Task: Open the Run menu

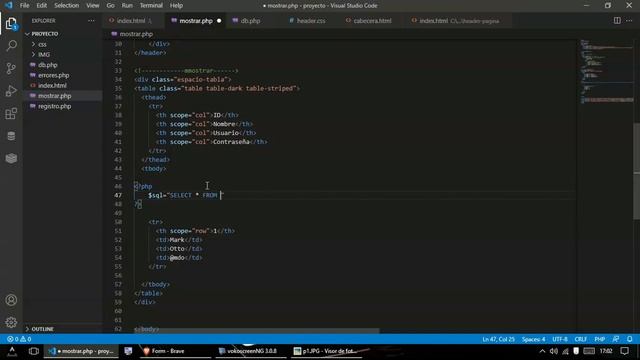Action: 127,5
